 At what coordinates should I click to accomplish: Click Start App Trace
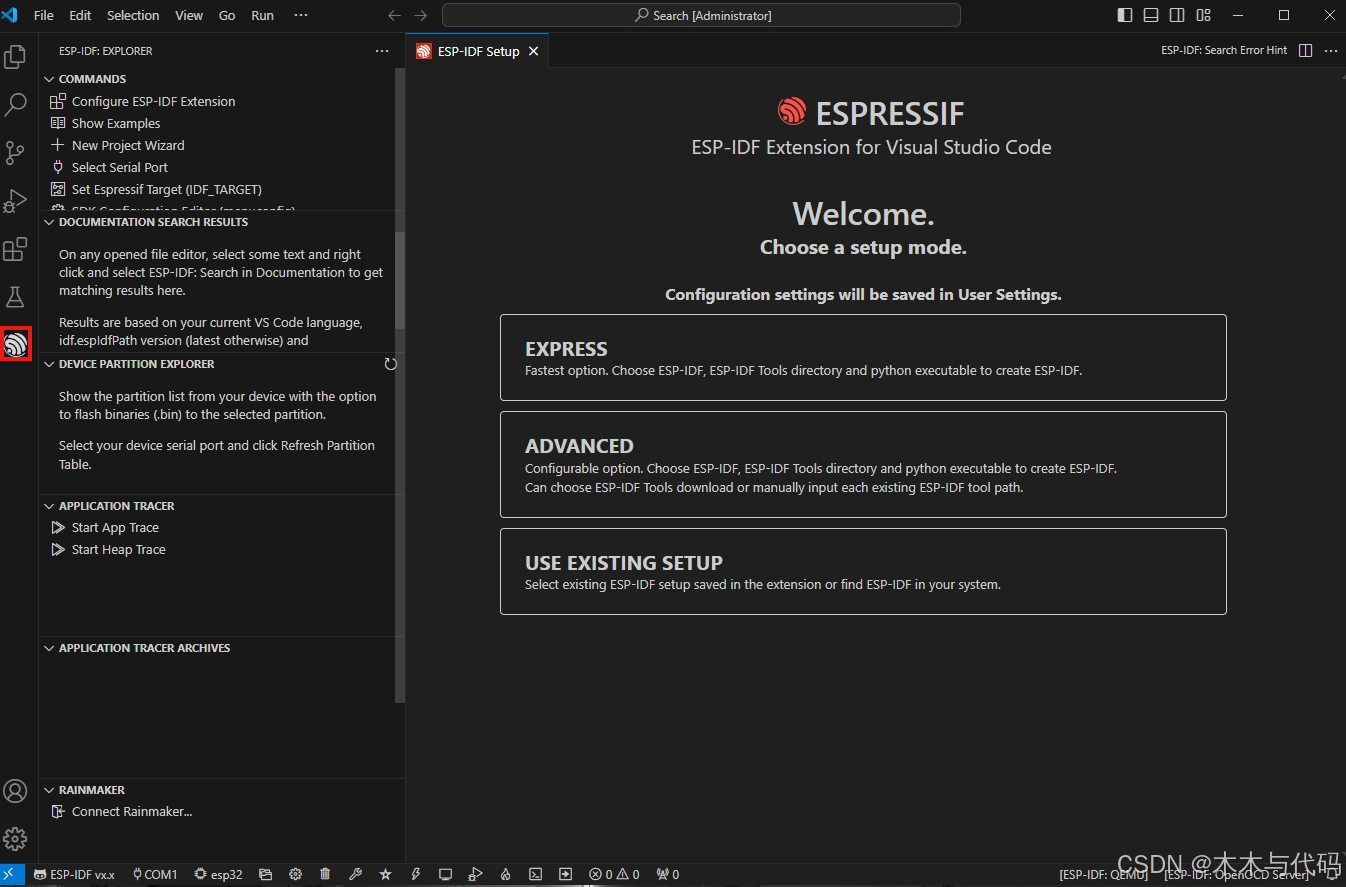click(x=115, y=527)
